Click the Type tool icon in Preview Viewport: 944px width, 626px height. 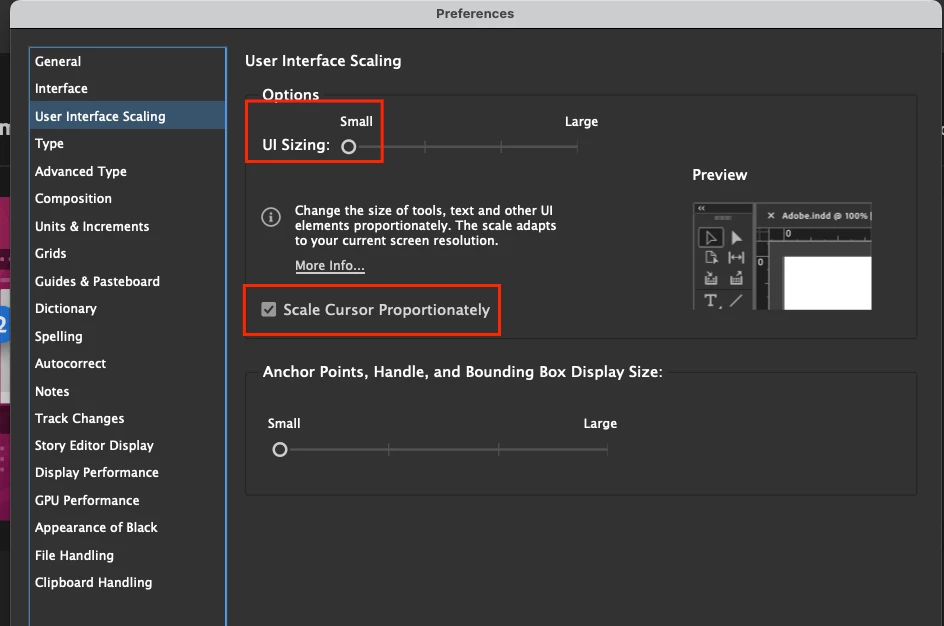point(711,300)
